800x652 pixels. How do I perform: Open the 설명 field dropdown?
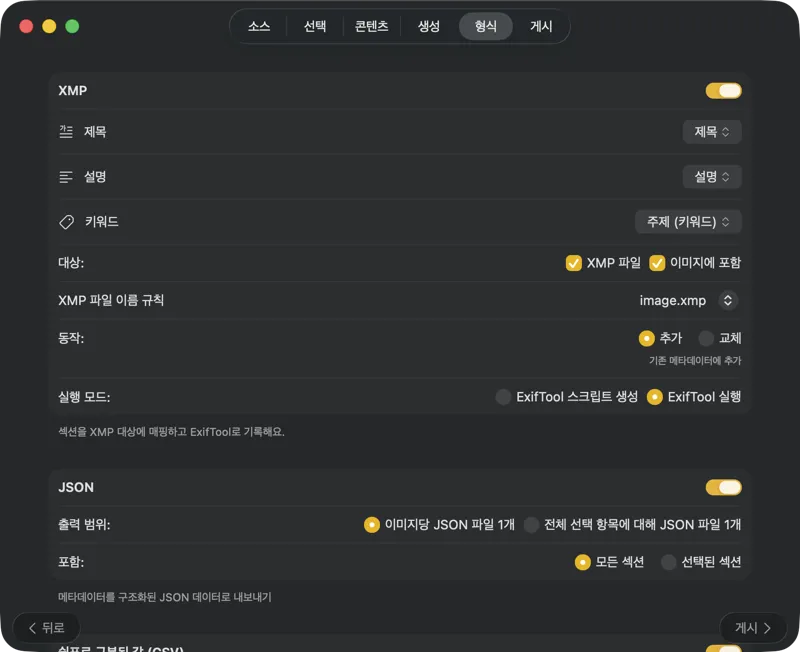711,176
